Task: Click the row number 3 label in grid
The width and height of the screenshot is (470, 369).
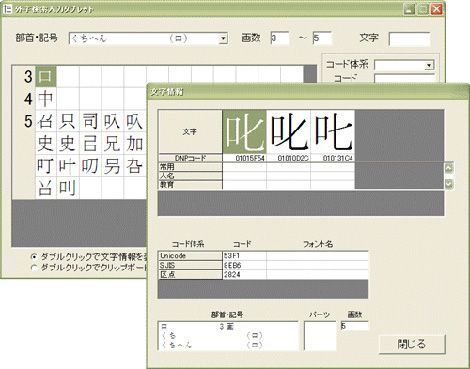Action: [28, 77]
